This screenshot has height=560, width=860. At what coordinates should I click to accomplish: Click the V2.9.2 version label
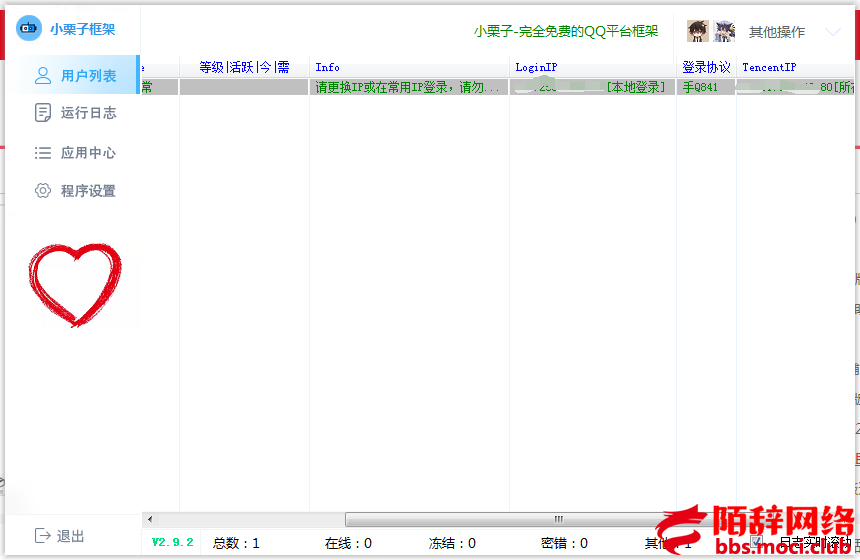pyautogui.click(x=172, y=542)
